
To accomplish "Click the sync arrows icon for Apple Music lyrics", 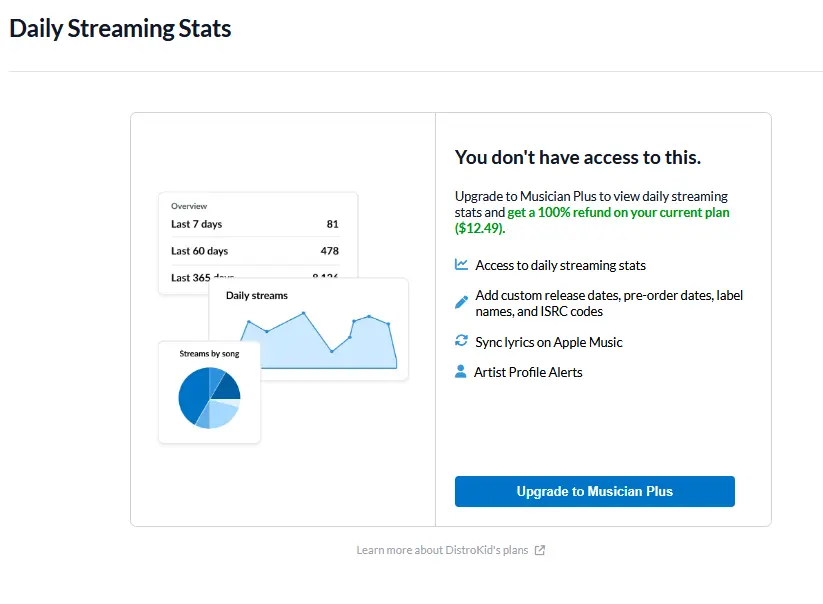I will click(461, 341).
